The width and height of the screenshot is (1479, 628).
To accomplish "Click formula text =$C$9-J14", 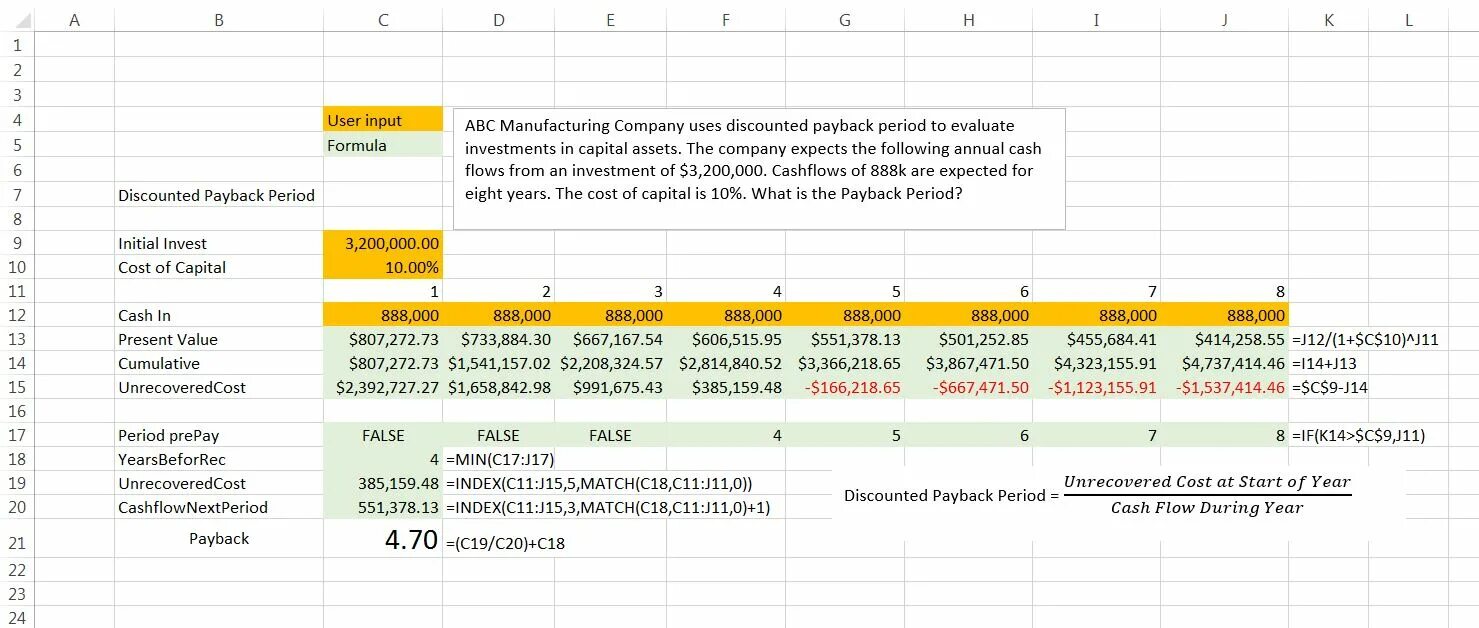I will [1330, 387].
